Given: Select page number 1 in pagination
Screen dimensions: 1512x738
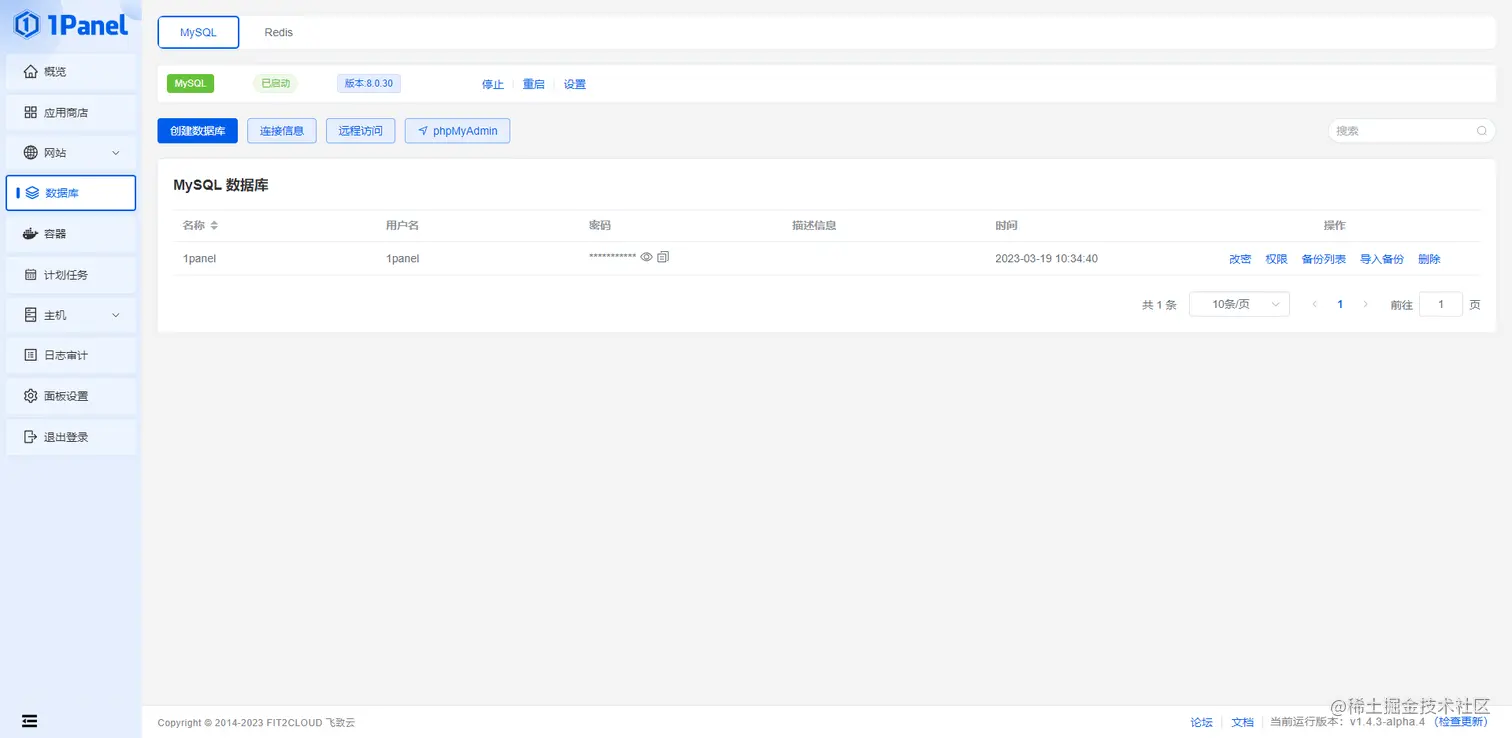Looking at the screenshot, I should (1340, 304).
